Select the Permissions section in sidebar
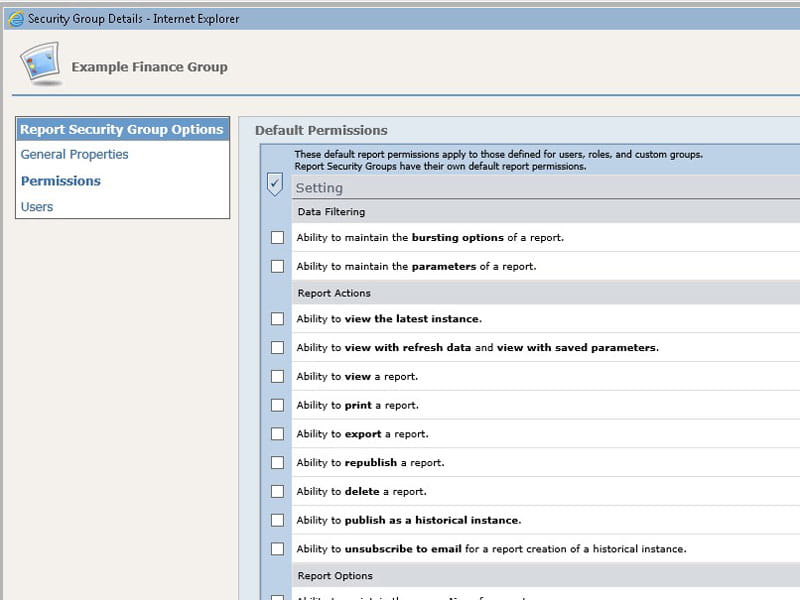The width and height of the screenshot is (800, 600). coord(61,181)
